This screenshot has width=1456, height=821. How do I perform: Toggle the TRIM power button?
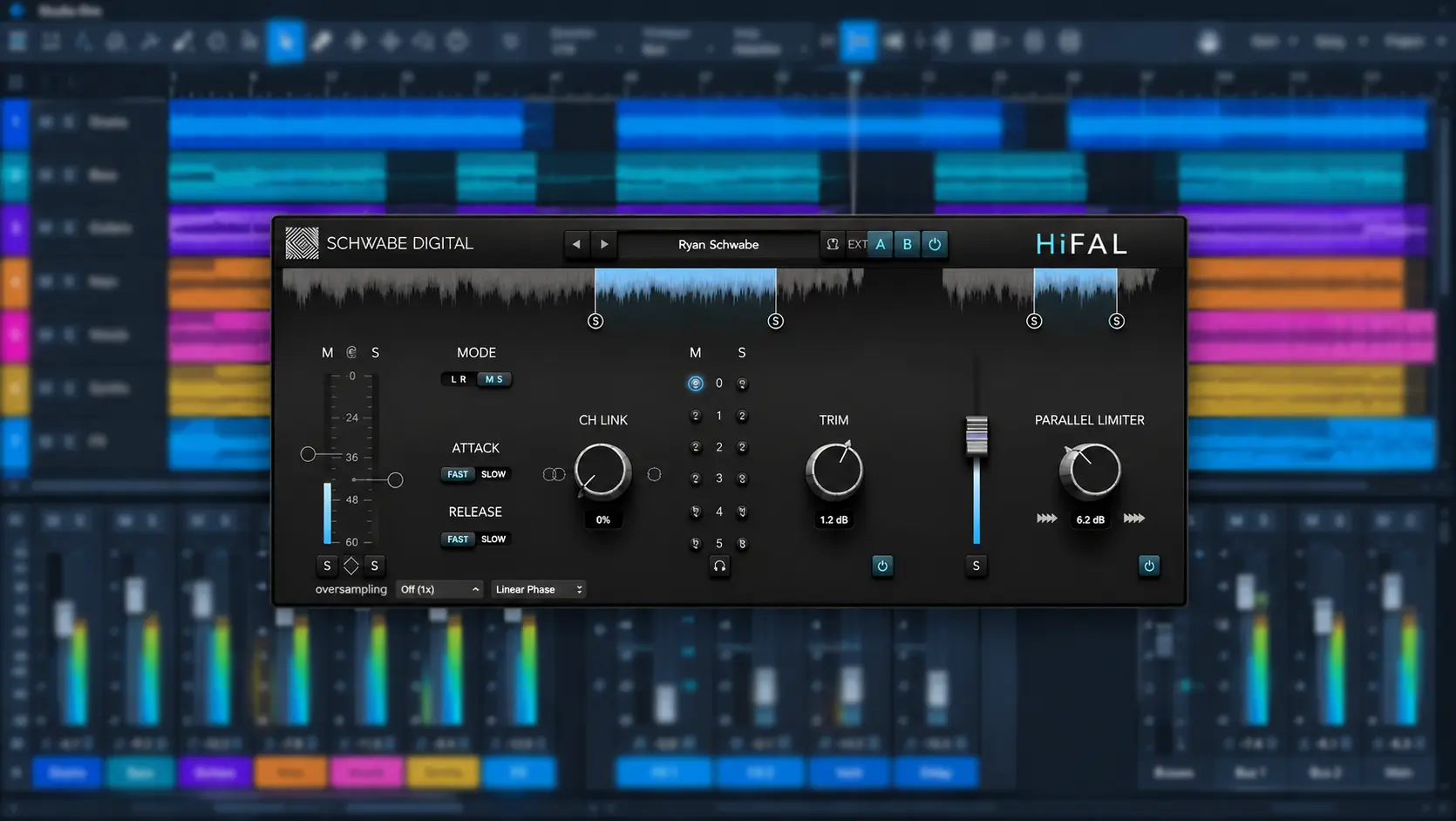882,566
